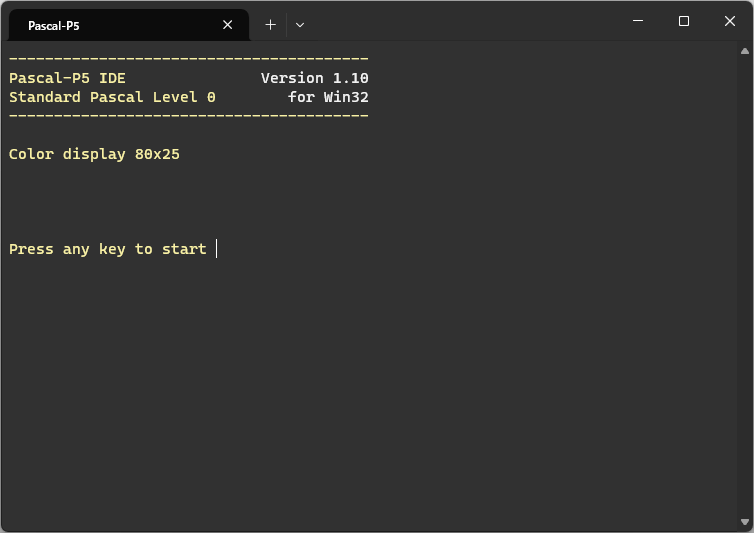Close the Pascal-P5 tab
The height and width of the screenshot is (533, 754).
coord(227,25)
